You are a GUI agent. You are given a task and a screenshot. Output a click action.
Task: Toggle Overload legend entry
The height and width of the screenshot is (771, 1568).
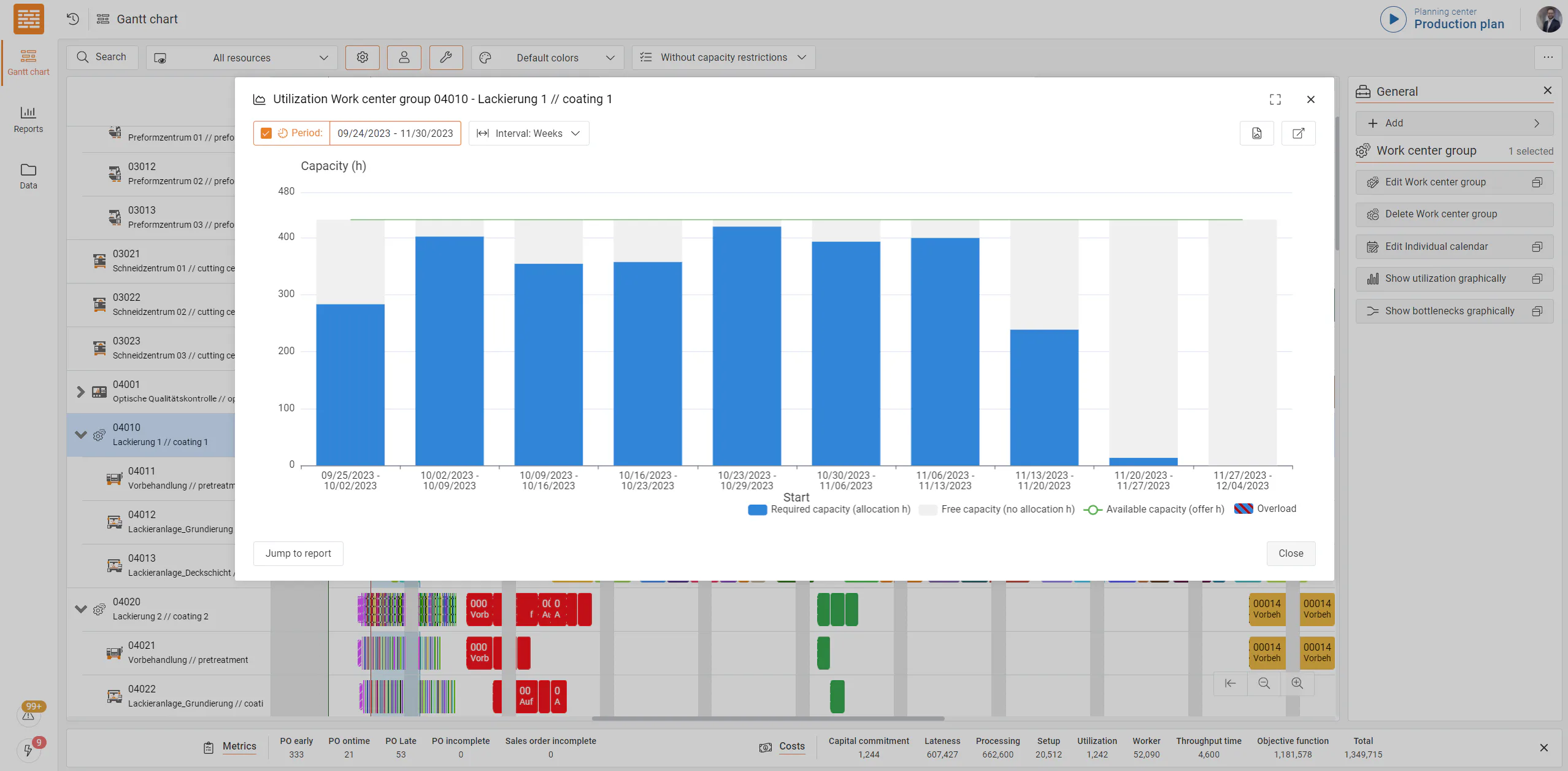[x=1265, y=508]
